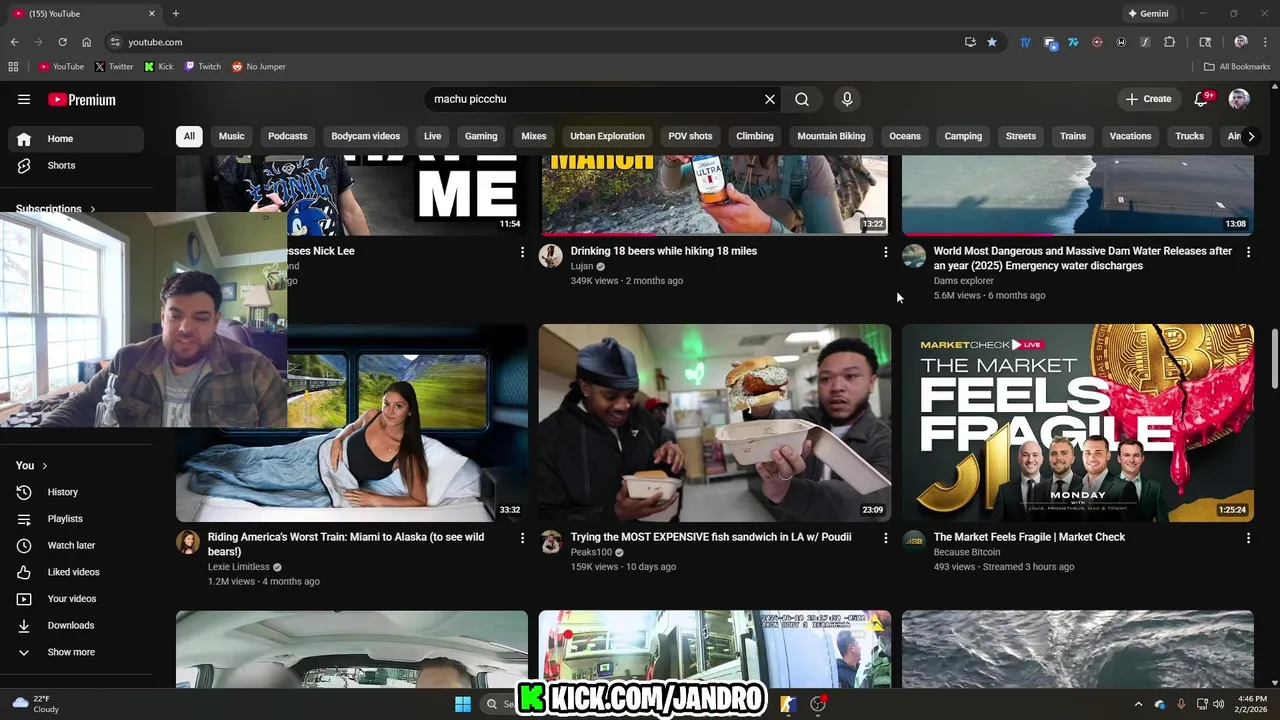Reload the page in the browser
Image resolution: width=1280 pixels, height=720 pixels.
click(x=62, y=42)
